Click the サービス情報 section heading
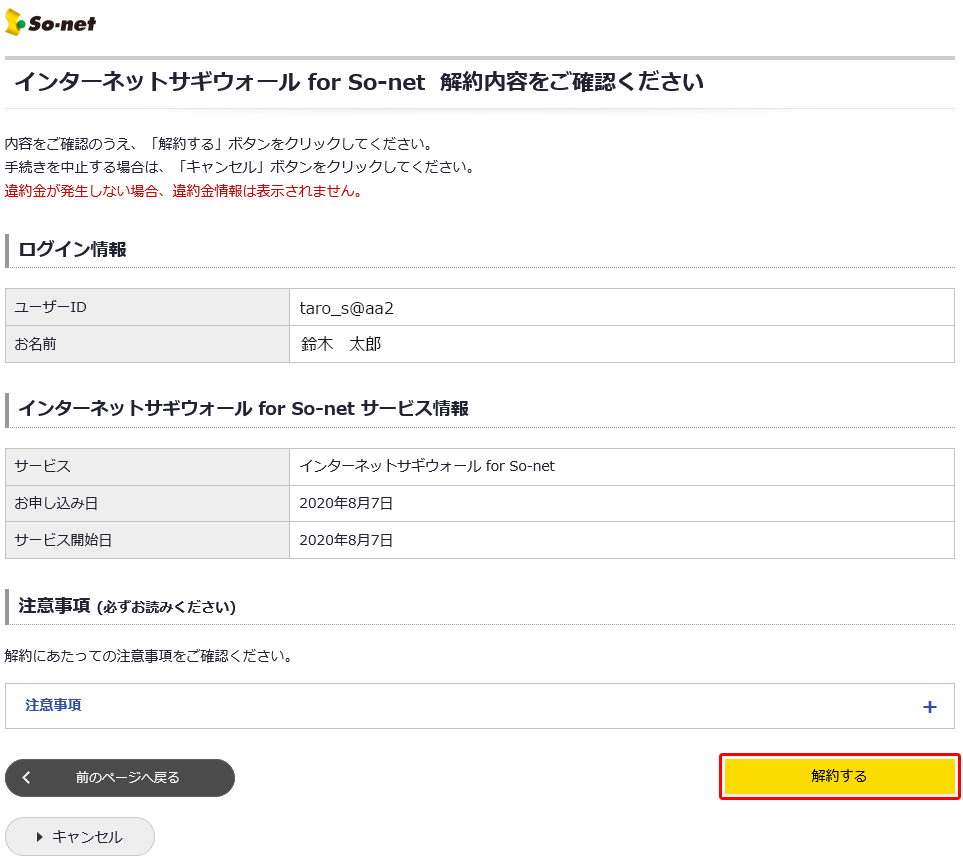 (x=243, y=409)
